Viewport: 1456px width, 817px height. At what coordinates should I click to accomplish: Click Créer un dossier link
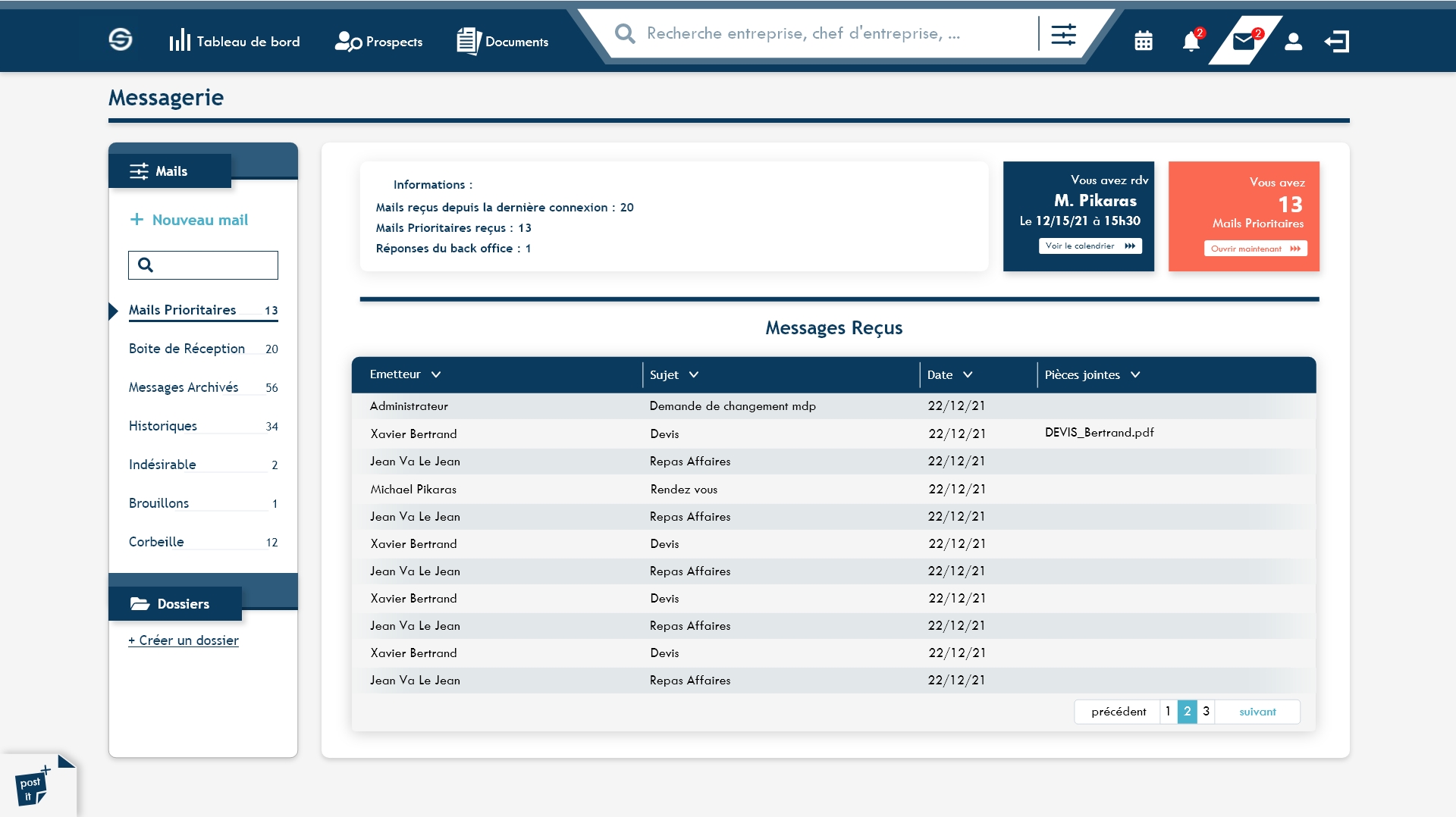tap(184, 640)
